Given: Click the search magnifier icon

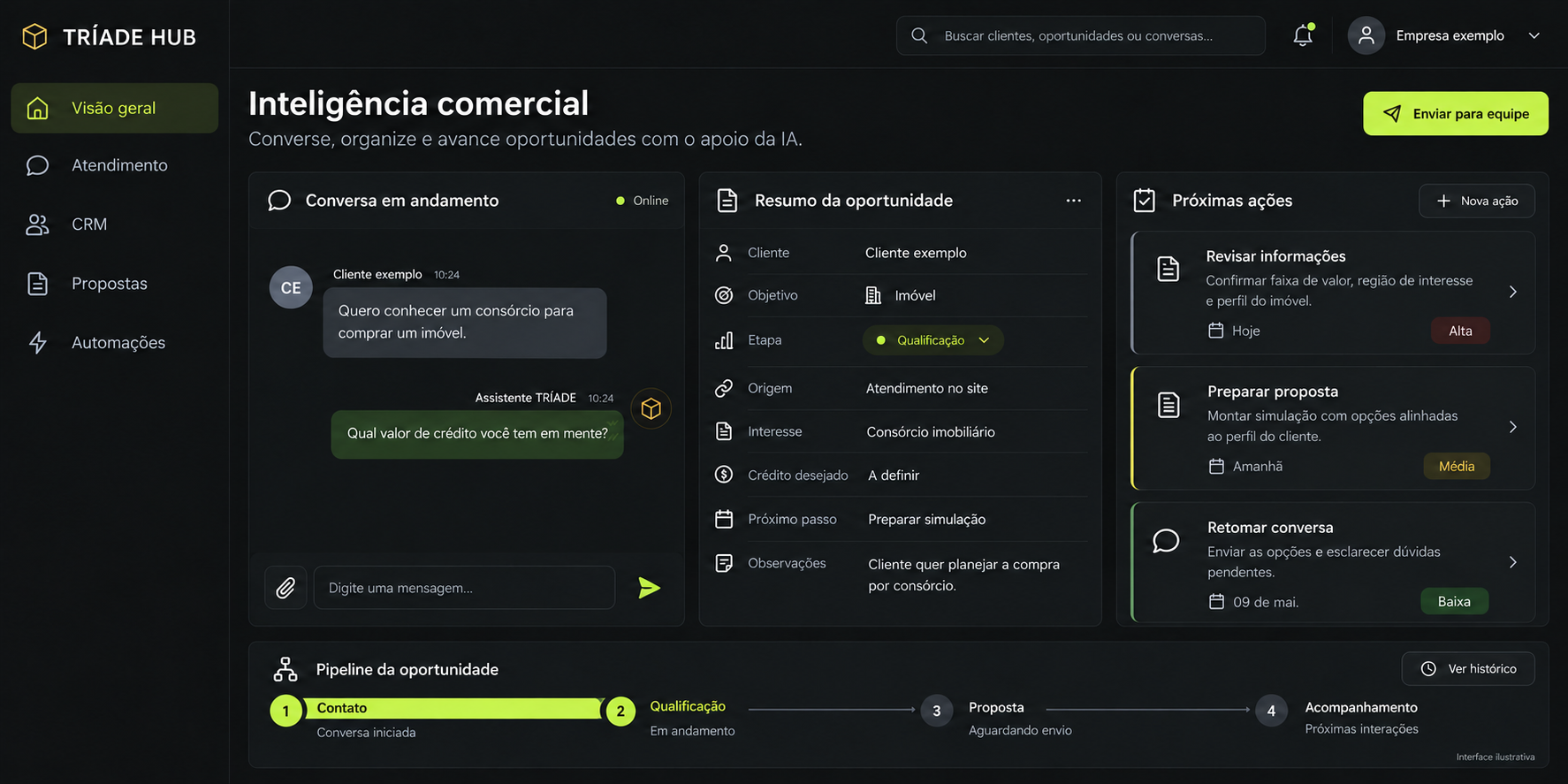Looking at the screenshot, I should coord(919,35).
